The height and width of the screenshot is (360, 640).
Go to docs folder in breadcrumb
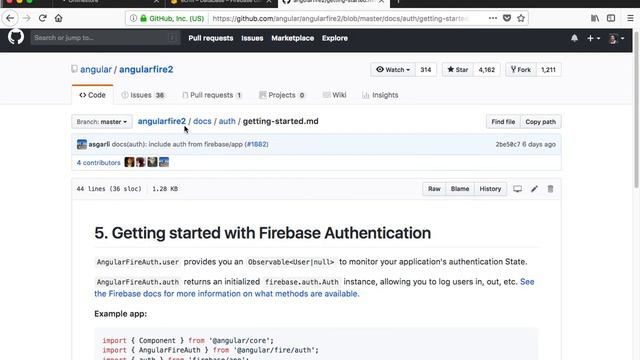pyautogui.click(x=202, y=121)
